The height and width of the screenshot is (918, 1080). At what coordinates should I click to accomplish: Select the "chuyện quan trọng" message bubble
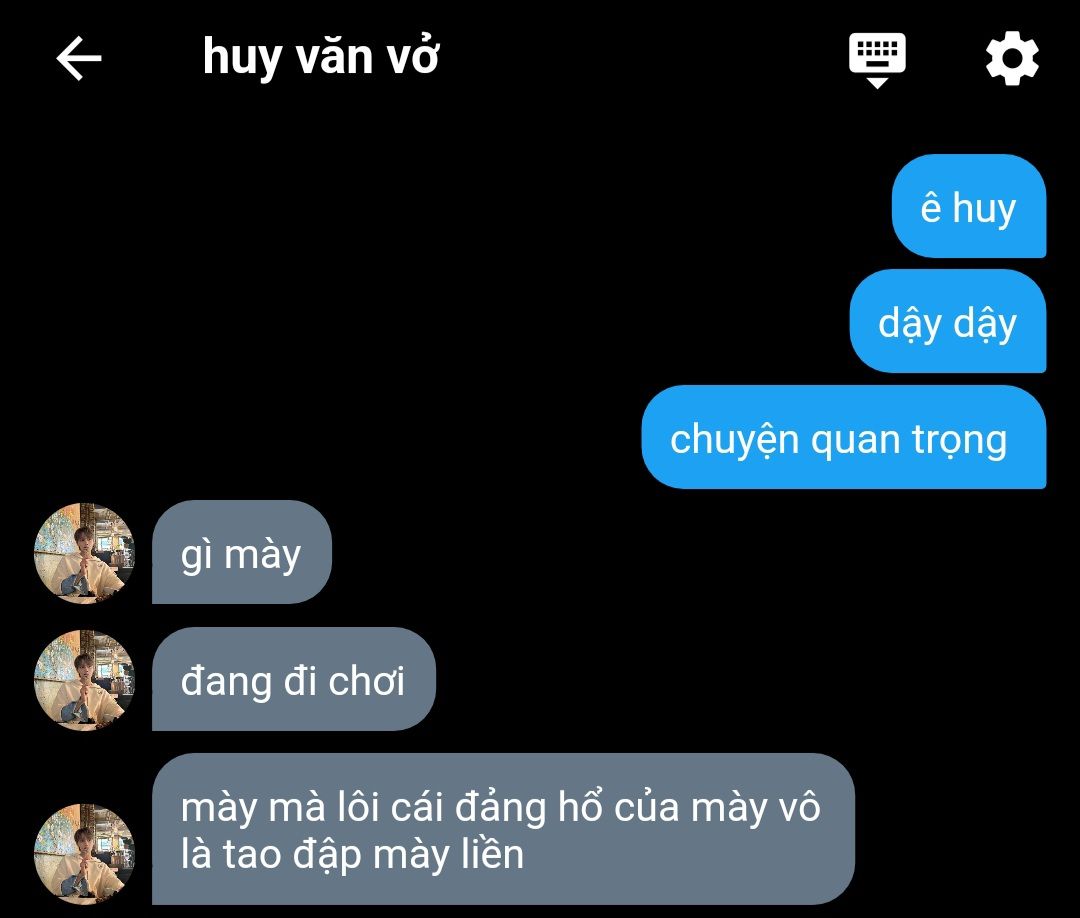844,437
